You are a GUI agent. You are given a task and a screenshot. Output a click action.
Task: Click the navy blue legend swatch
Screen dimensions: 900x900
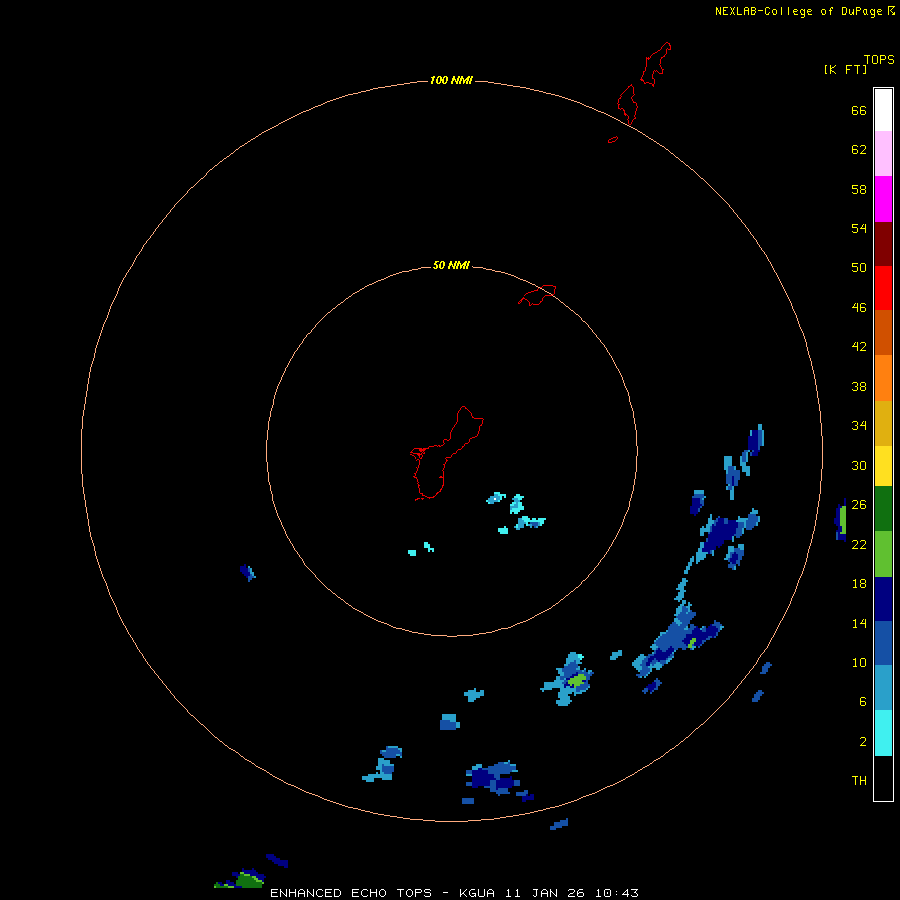point(883,599)
